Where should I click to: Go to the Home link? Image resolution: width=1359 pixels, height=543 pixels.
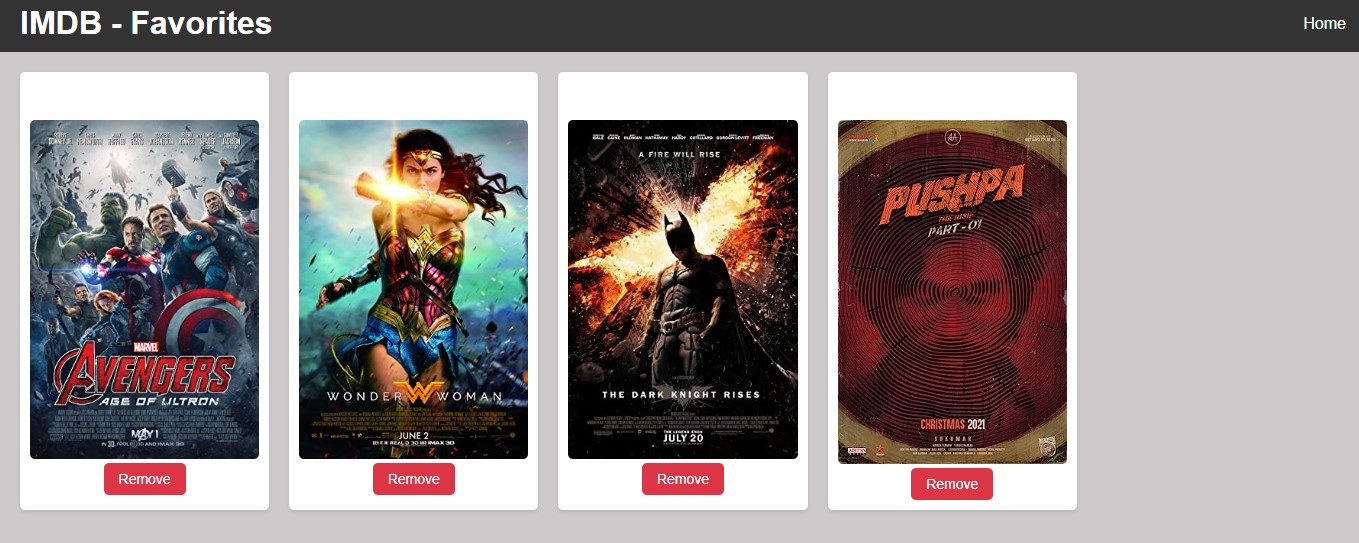point(1324,24)
